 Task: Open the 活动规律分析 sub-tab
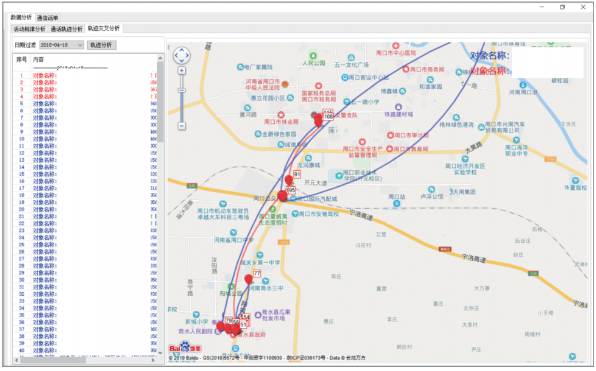tap(30, 29)
